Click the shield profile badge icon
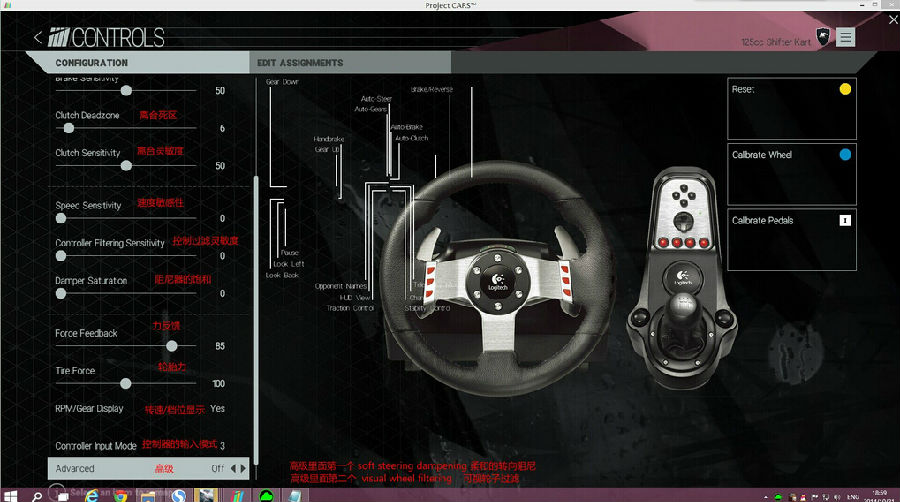The width and height of the screenshot is (900, 502). pos(823,37)
